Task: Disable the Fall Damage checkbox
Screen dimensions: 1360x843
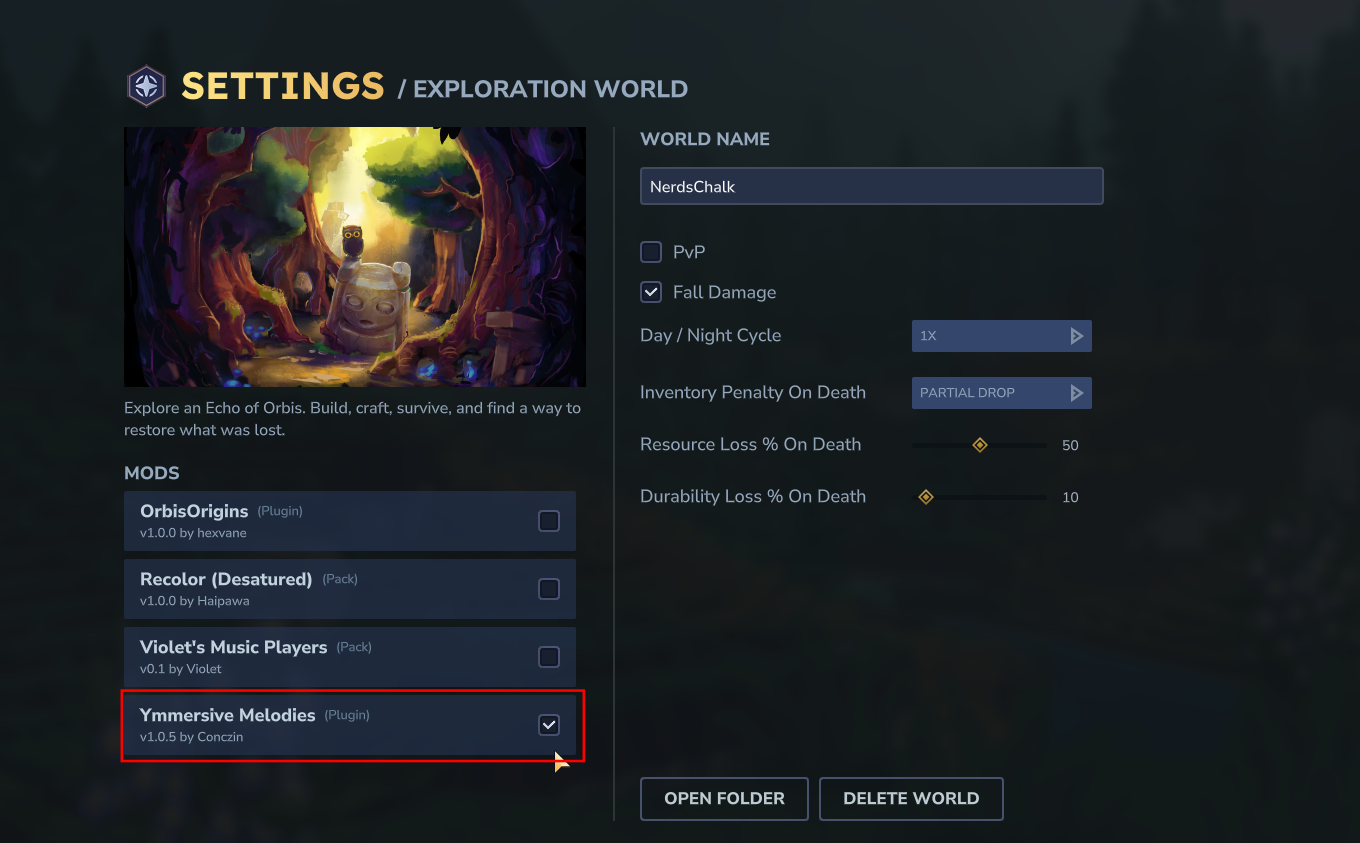Action: point(651,292)
